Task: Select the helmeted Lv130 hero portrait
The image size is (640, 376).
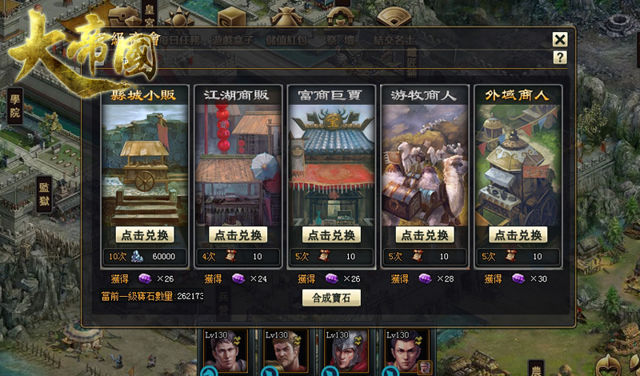Action: (346, 351)
